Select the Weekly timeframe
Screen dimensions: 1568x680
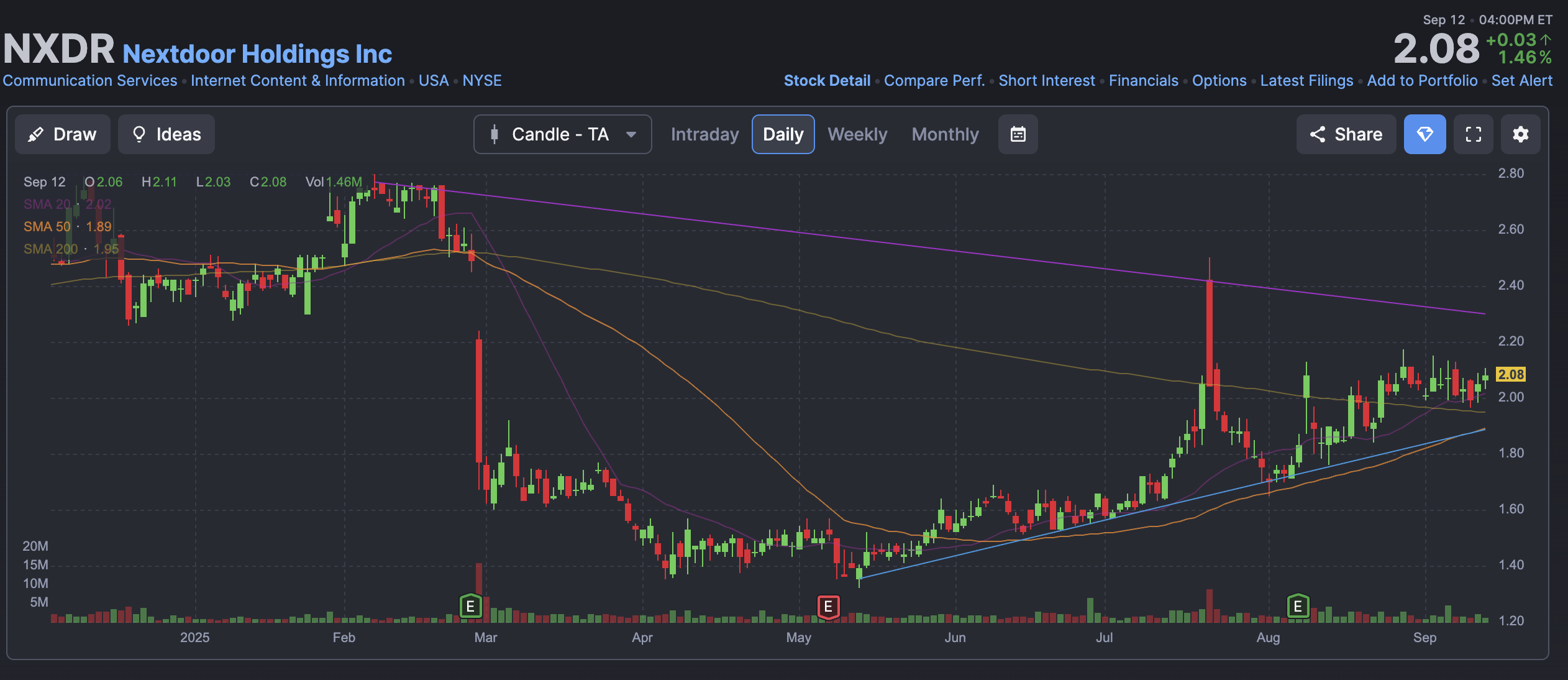click(857, 134)
